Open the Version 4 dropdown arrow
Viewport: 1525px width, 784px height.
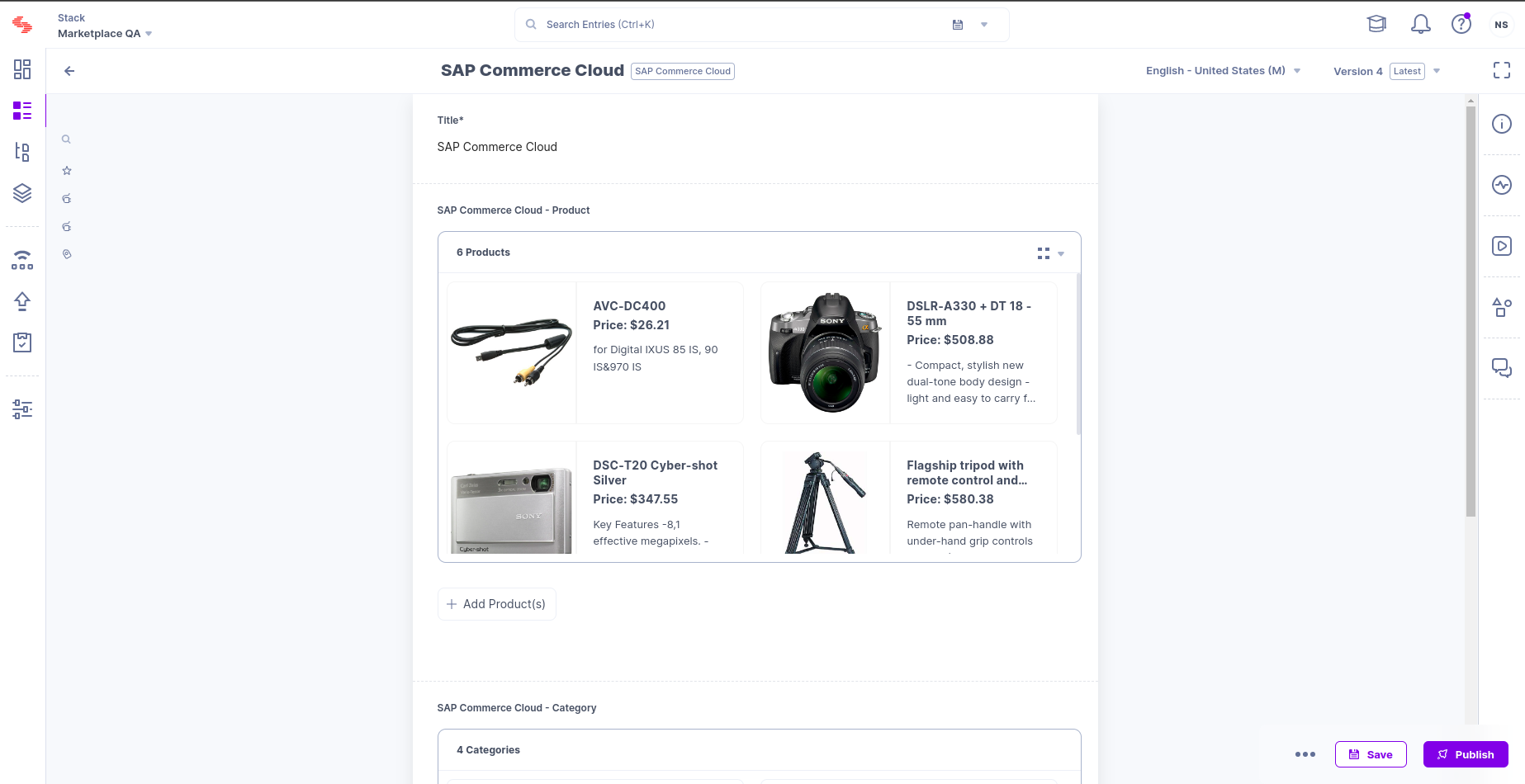click(1437, 71)
